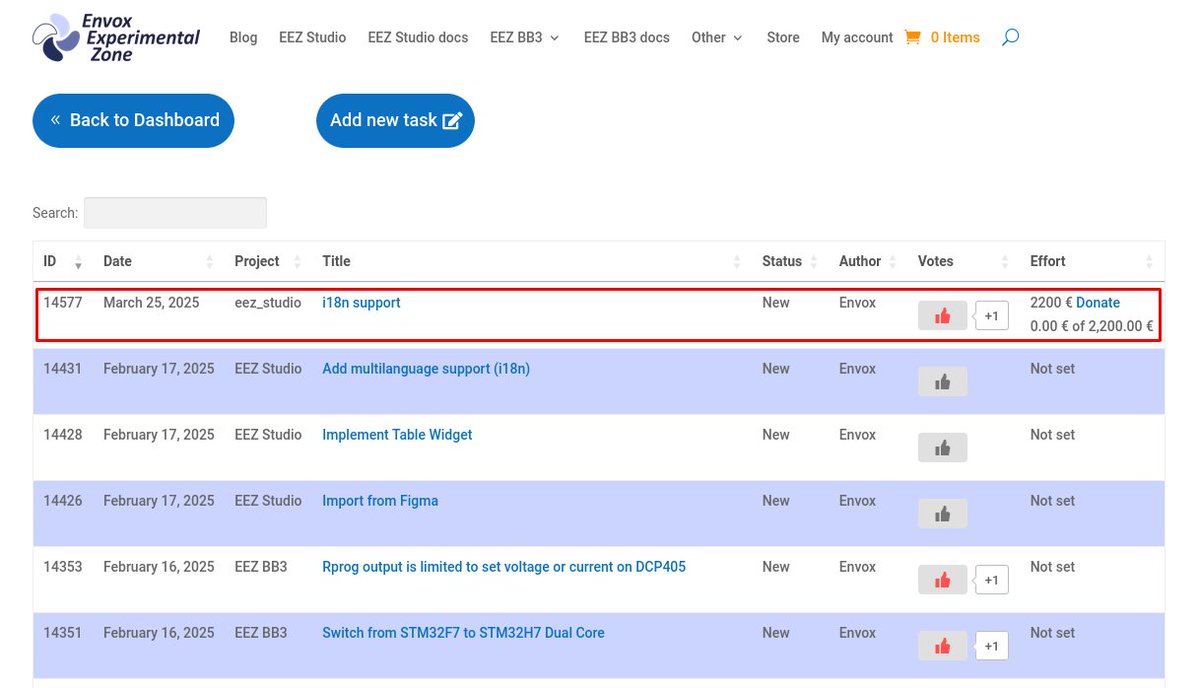Sort the table by Project column

tap(268, 261)
